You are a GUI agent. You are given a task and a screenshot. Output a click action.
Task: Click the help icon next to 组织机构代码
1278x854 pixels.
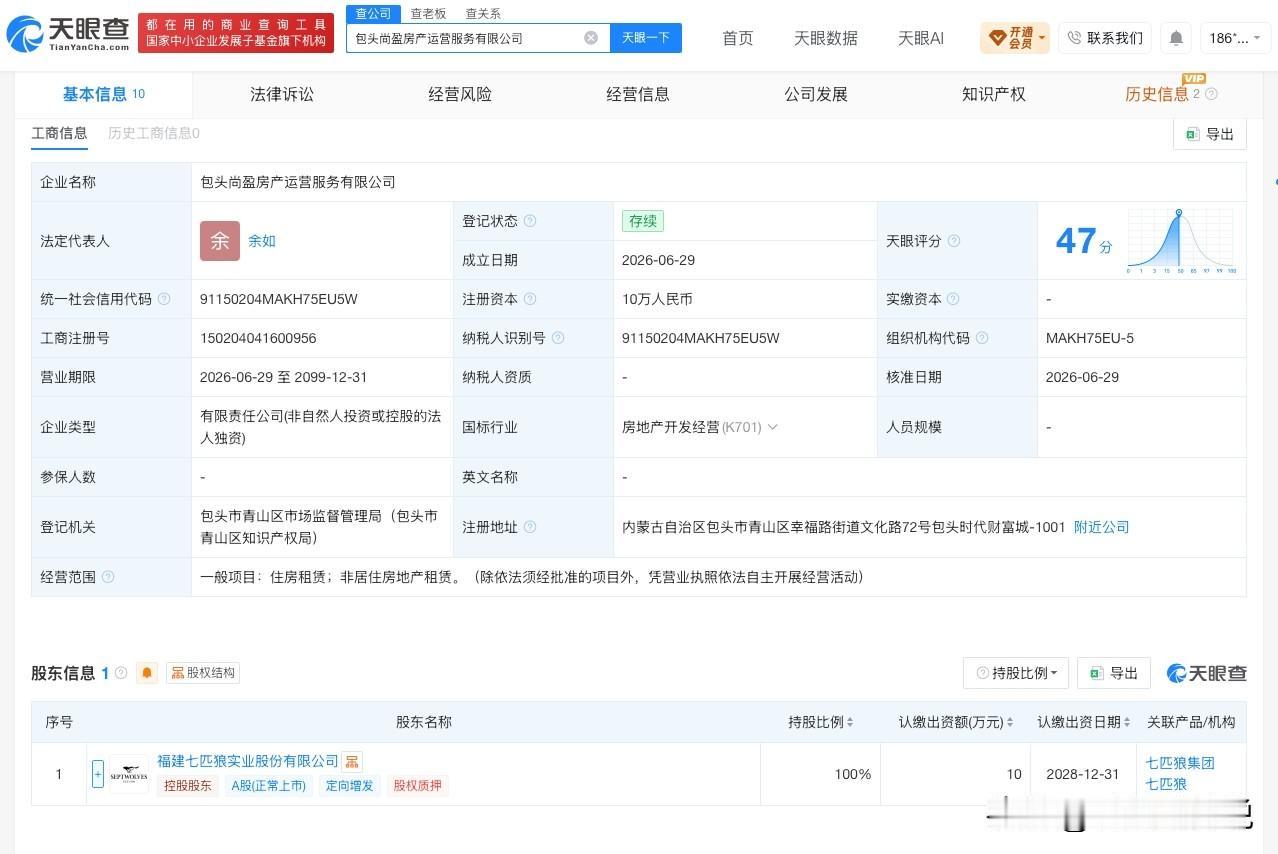982,338
